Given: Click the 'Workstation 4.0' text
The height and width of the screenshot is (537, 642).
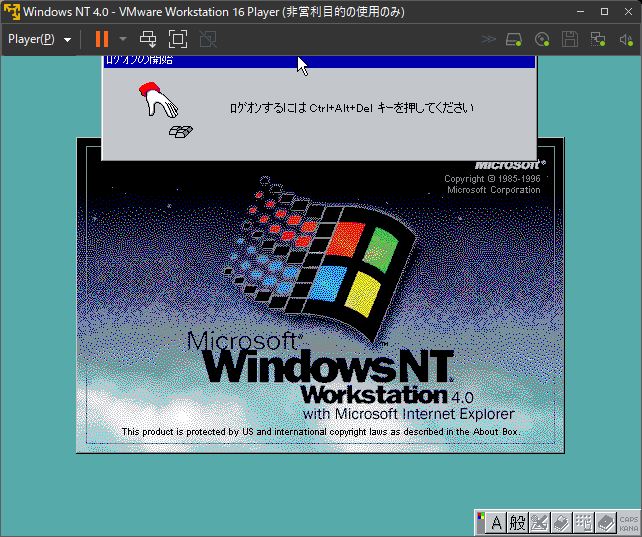Looking at the screenshot, I should coord(387,395).
